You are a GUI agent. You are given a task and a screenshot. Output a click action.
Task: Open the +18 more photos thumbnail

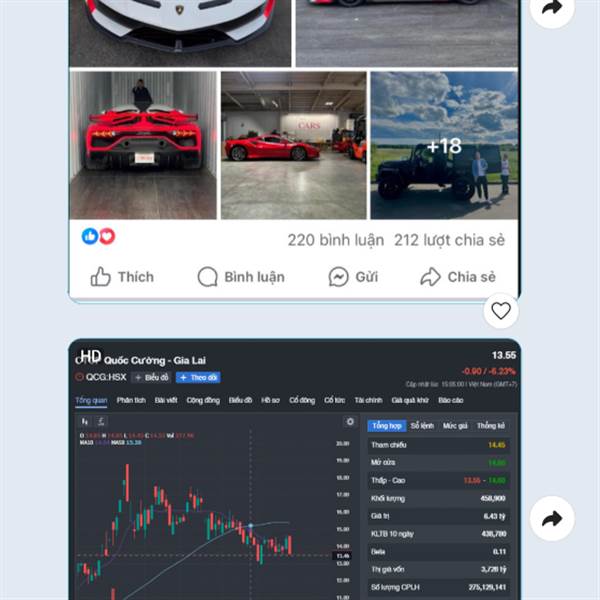click(x=444, y=145)
